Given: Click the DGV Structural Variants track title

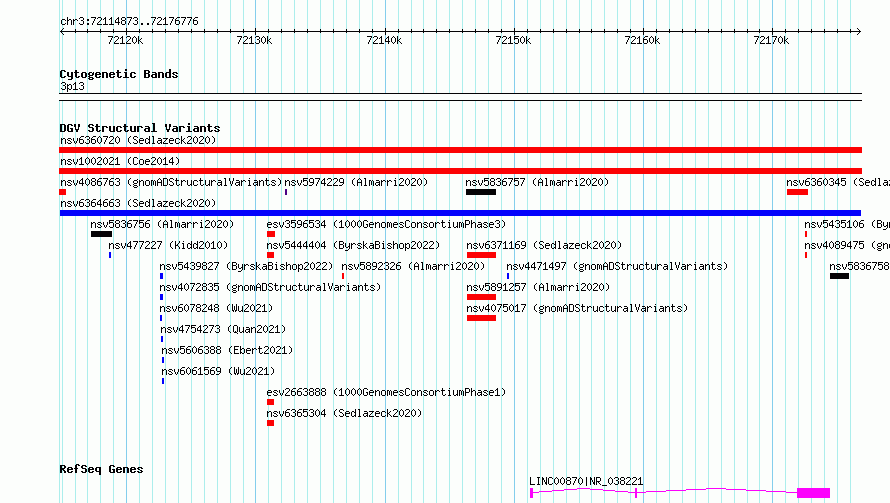Looking at the screenshot, I should (x=140, y=128).
